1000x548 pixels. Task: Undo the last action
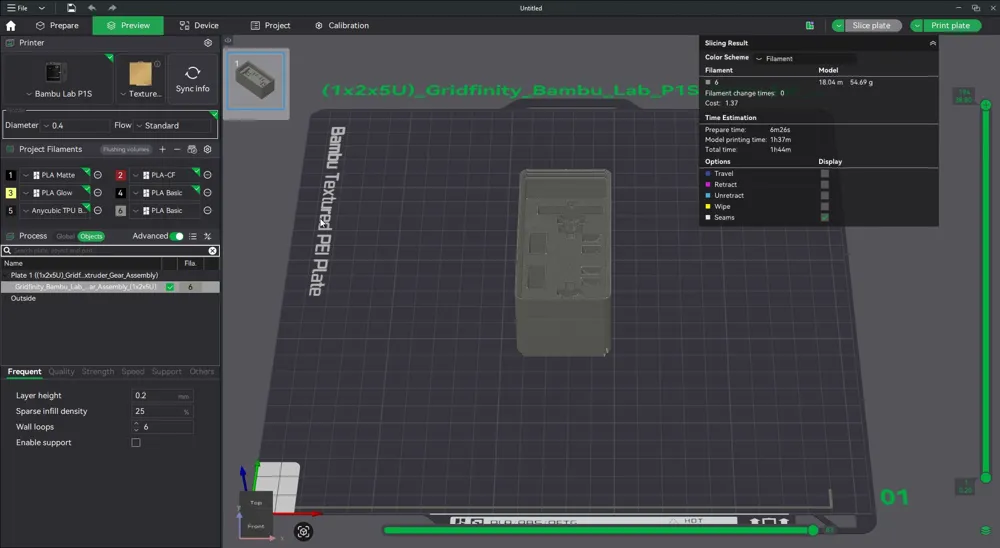point(91,8)
